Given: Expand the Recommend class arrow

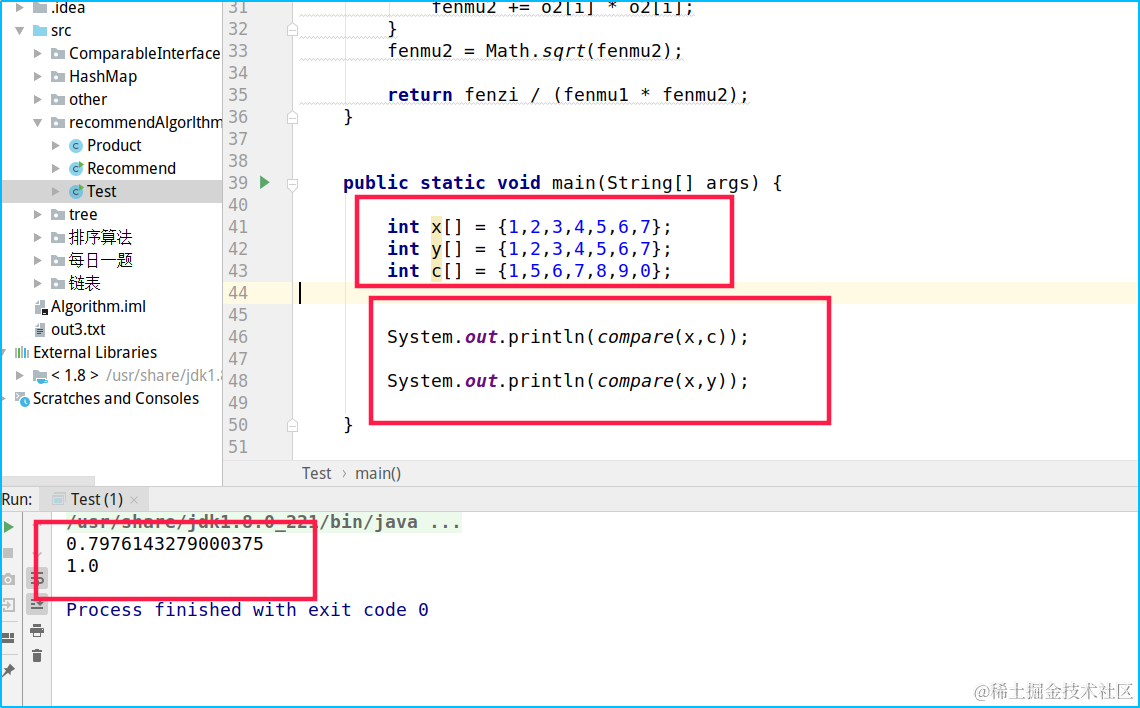Looking at the screenshot, I should click(x=56, y=169).
